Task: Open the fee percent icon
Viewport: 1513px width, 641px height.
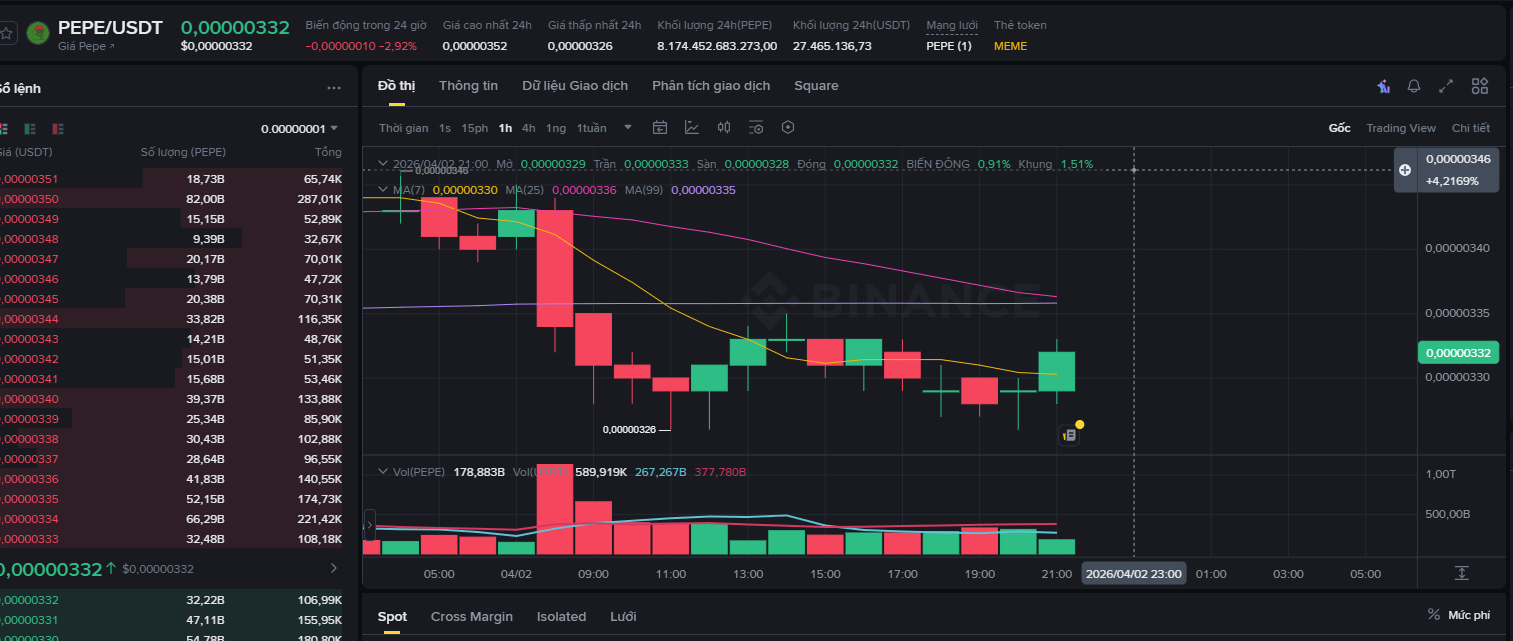Action: (1434, 615)
